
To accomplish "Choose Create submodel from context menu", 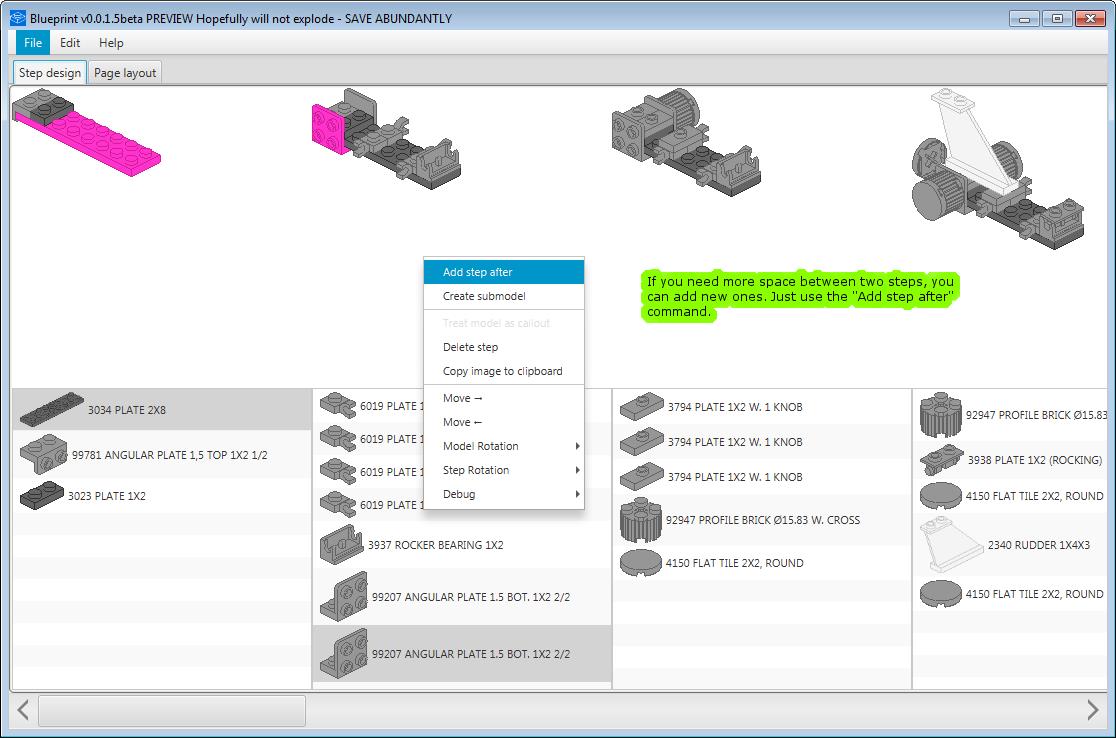I will pyautogui.click(x=504, y=296).
